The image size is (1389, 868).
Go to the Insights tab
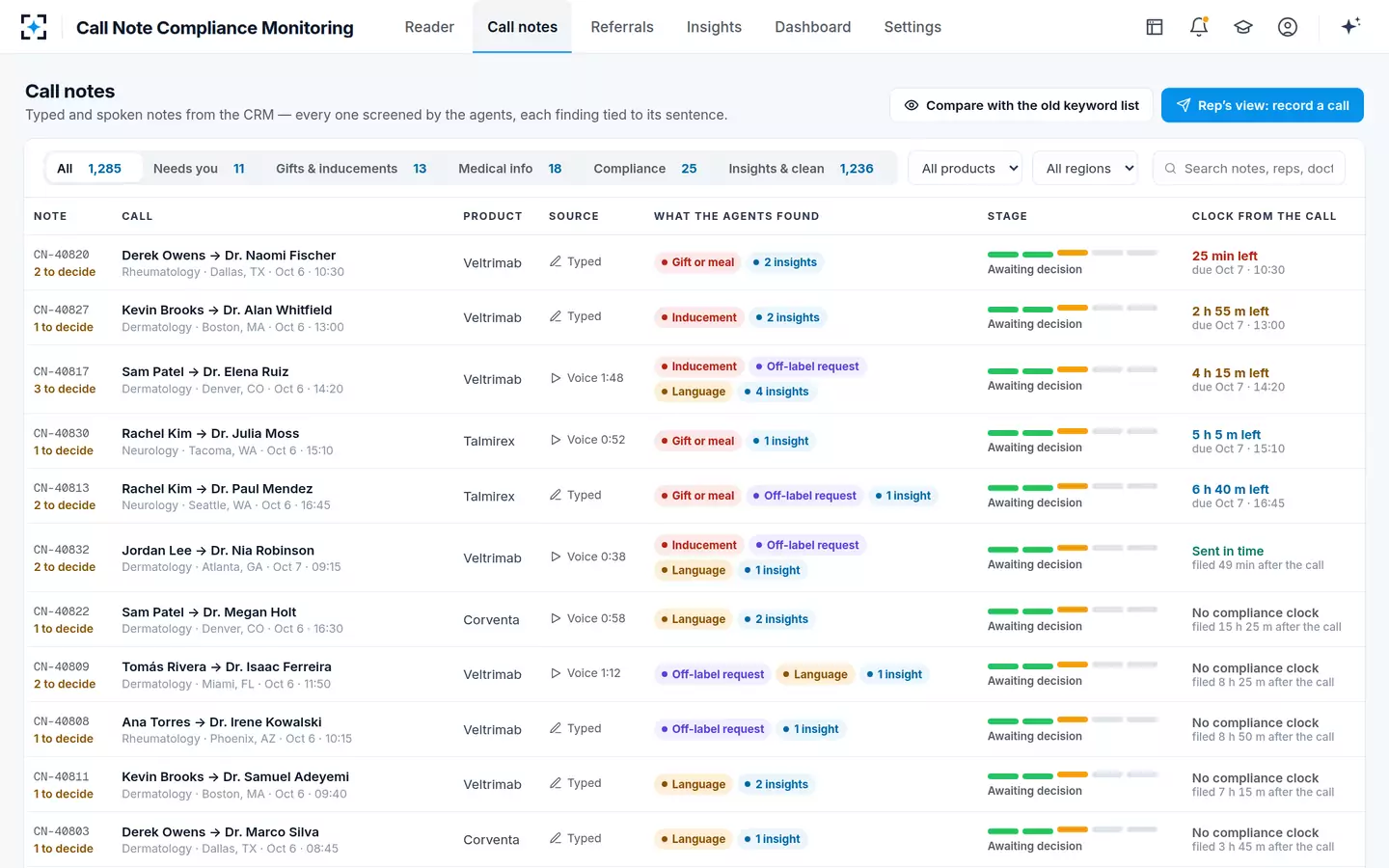tap(714, 27)
